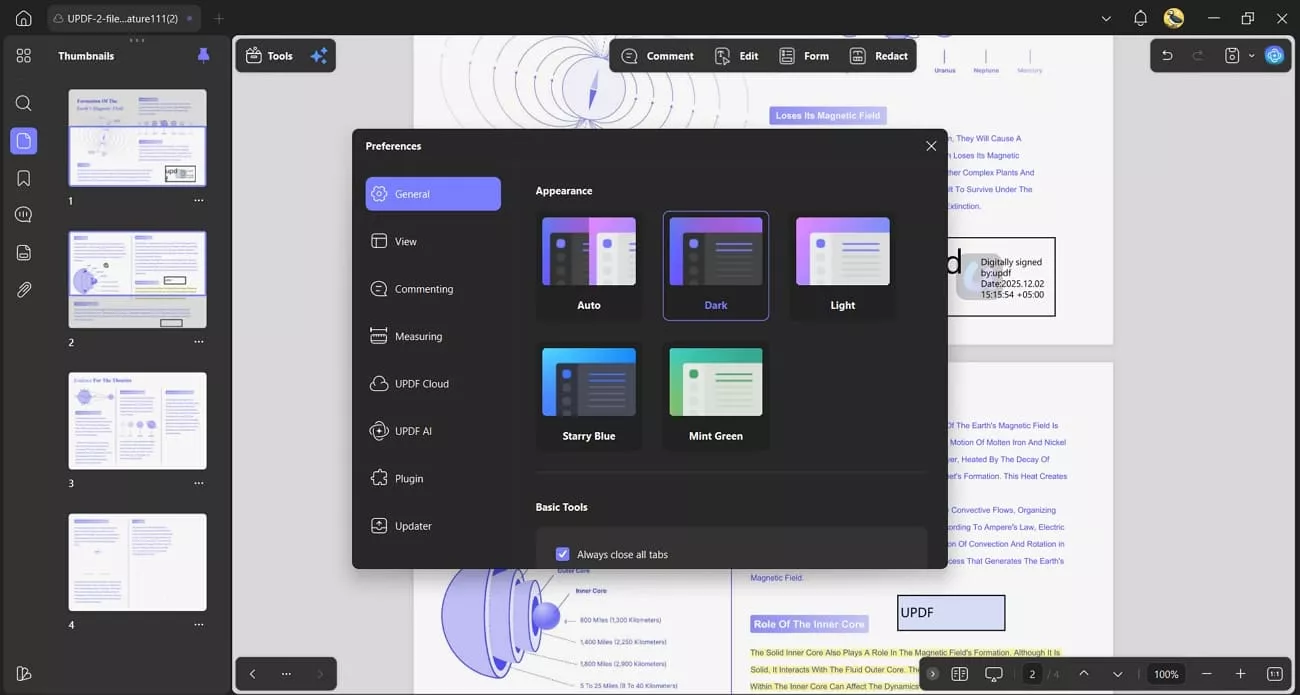
Task: Open more options for page 1 thumbnail
Action: tap(199, 201)
